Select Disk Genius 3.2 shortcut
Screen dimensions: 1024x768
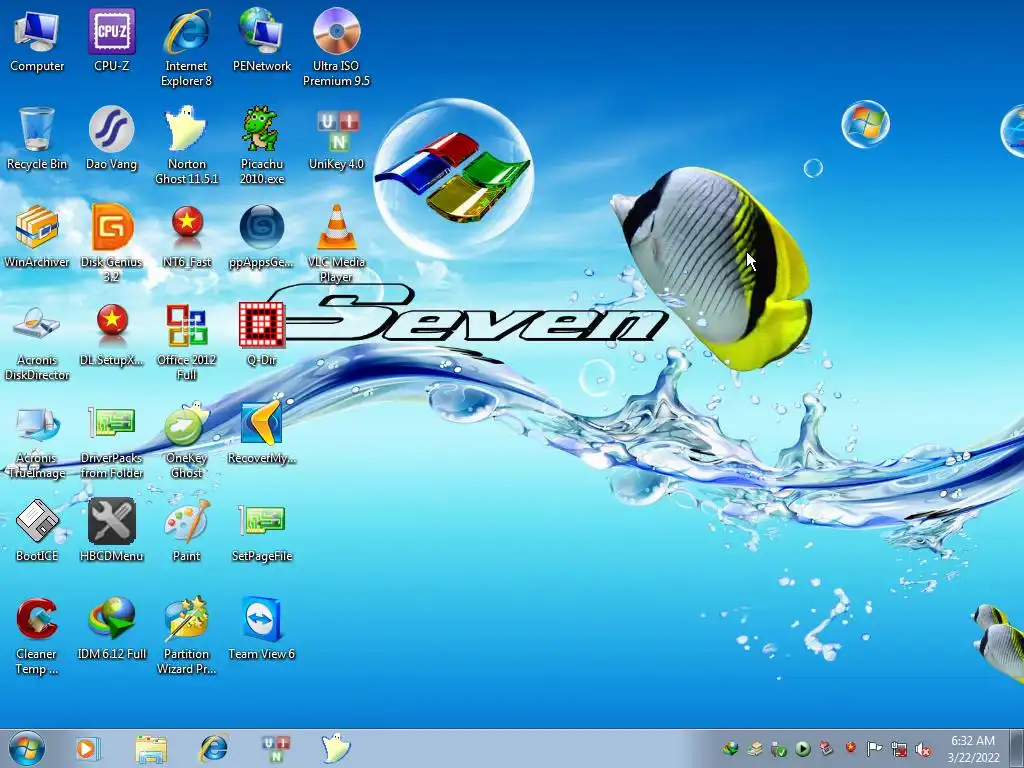pos(112,245)
